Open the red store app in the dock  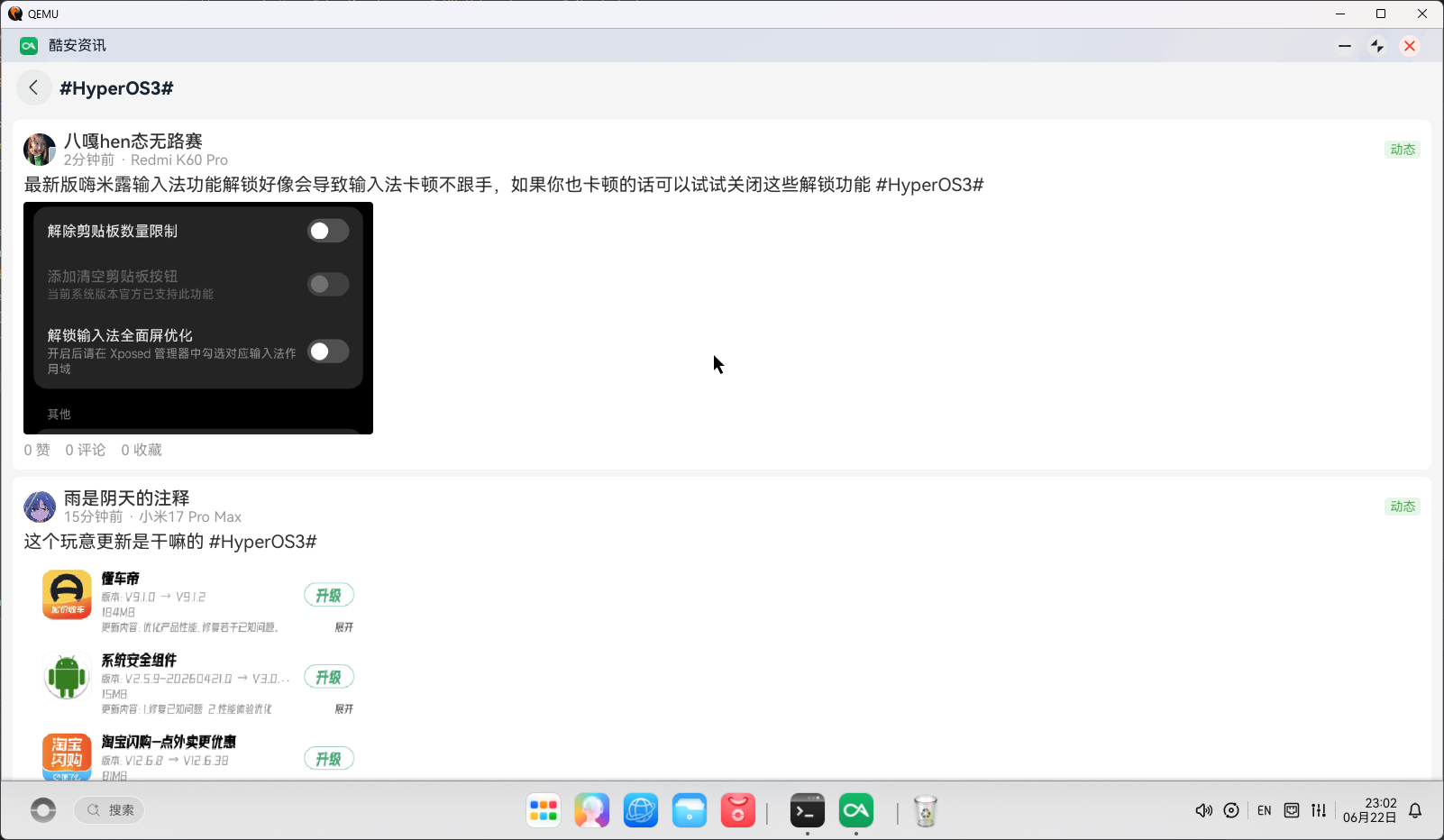click(738, 811)
